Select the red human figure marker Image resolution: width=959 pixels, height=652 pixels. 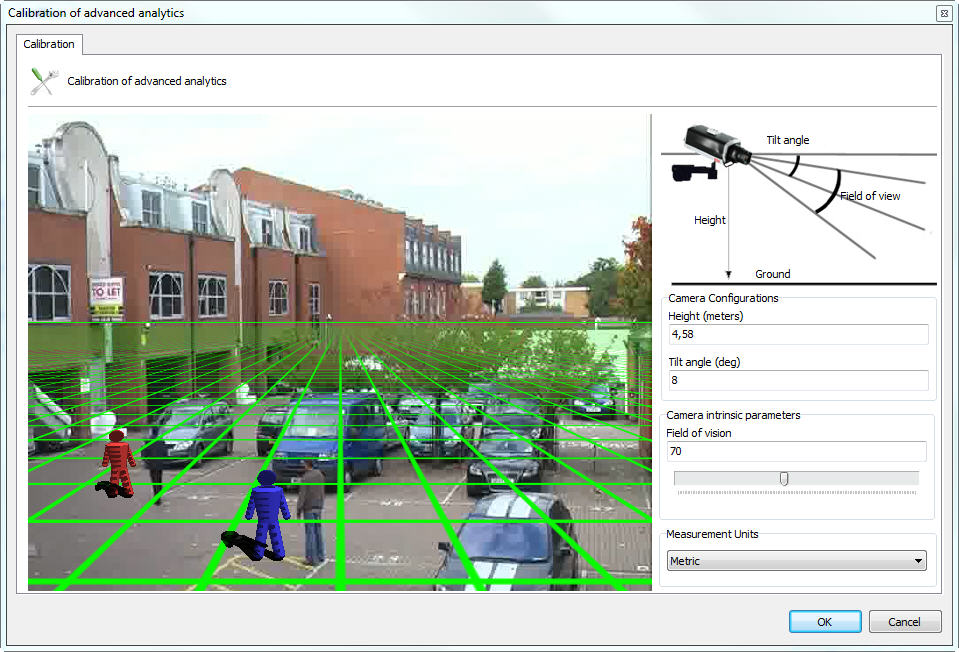click(x=118, y=463)
